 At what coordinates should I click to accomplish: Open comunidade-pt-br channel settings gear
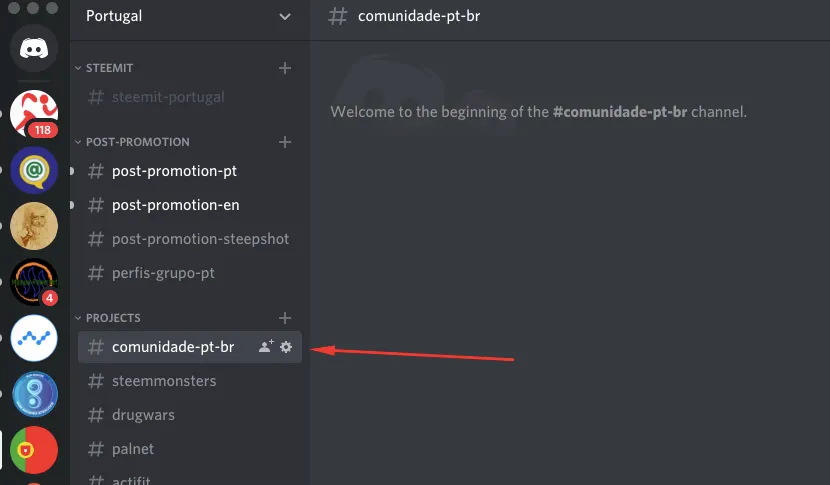(286, 347)
